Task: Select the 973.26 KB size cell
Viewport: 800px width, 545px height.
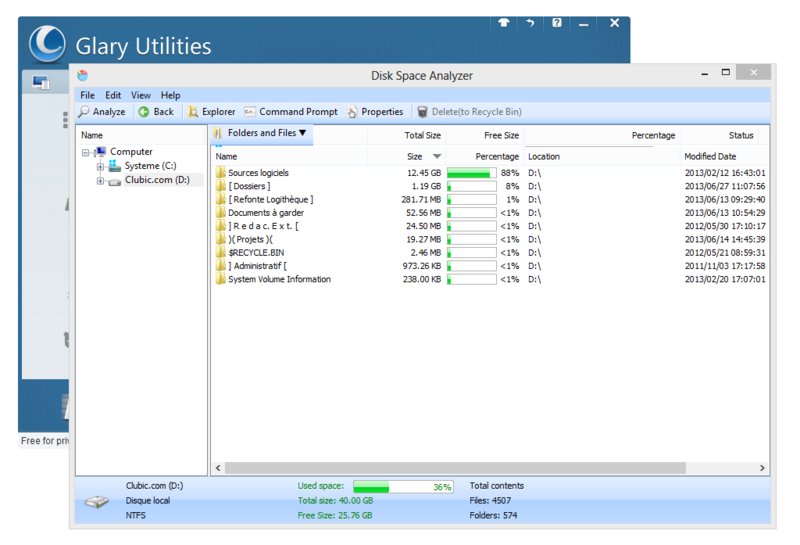Action: (421, 266)
